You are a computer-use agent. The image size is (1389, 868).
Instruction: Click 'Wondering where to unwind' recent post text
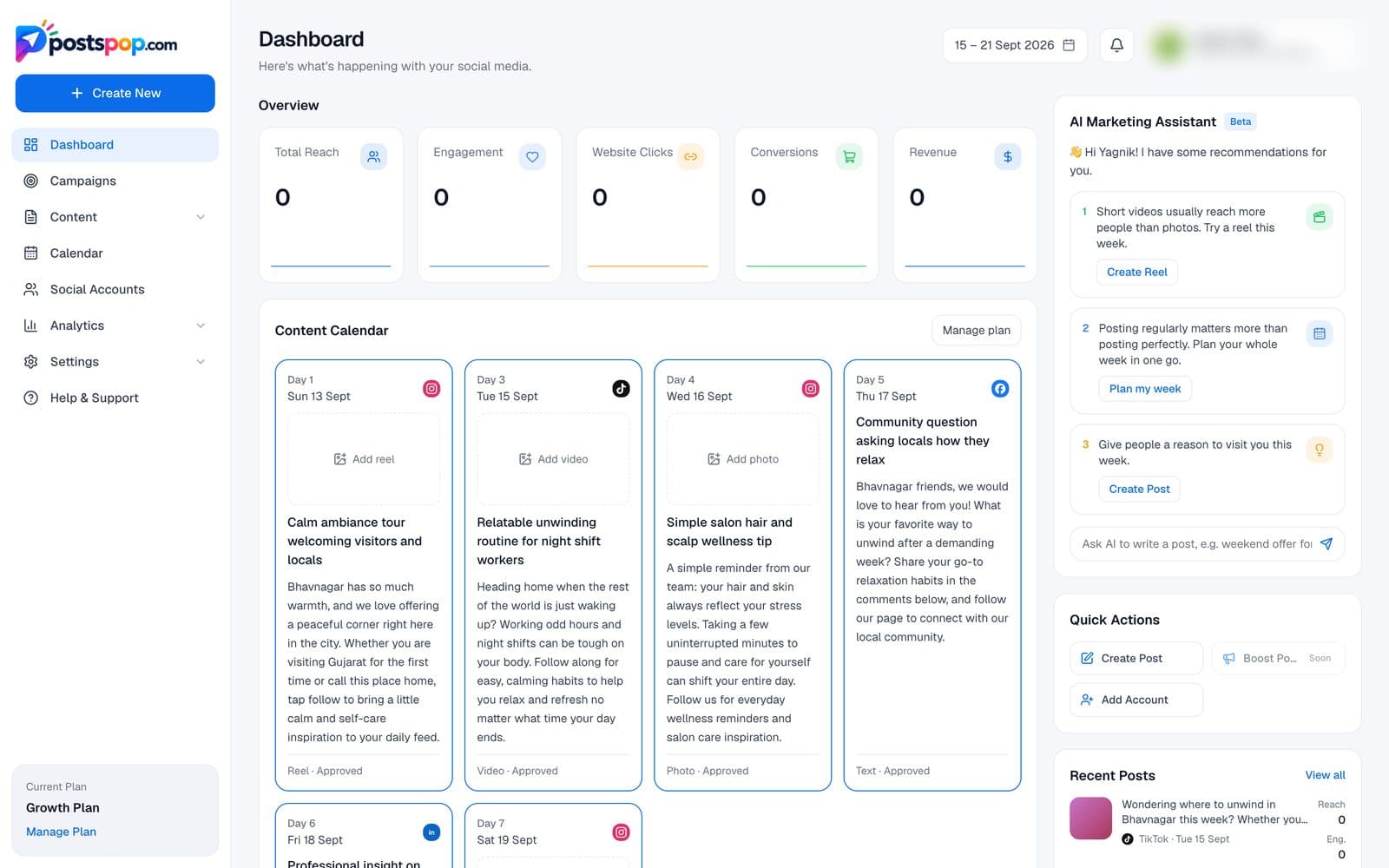(x=1214, y=812)
